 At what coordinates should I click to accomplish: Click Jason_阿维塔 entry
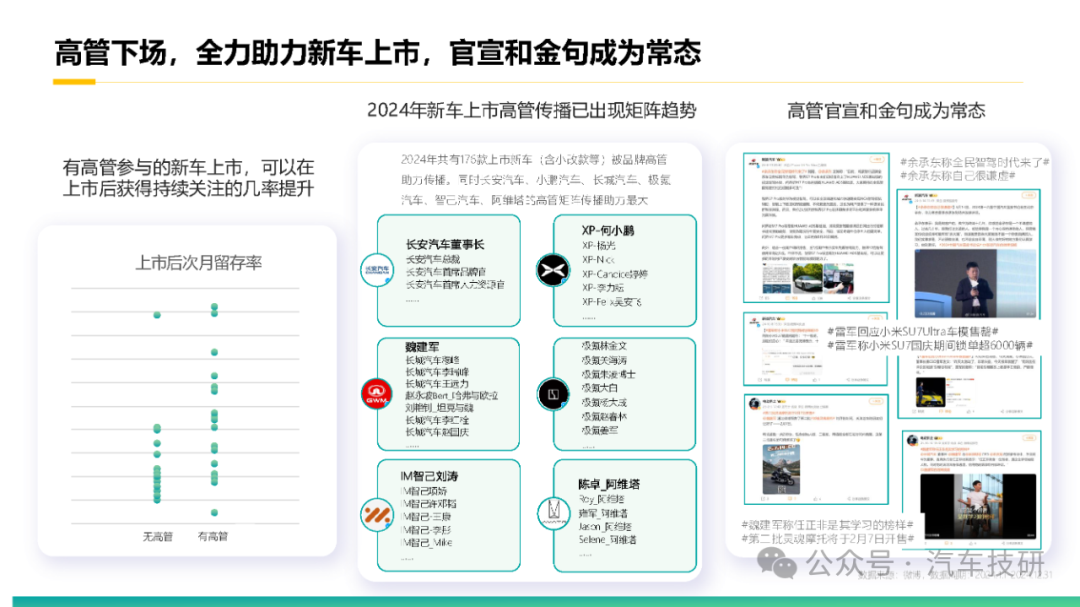coord(605,526)
